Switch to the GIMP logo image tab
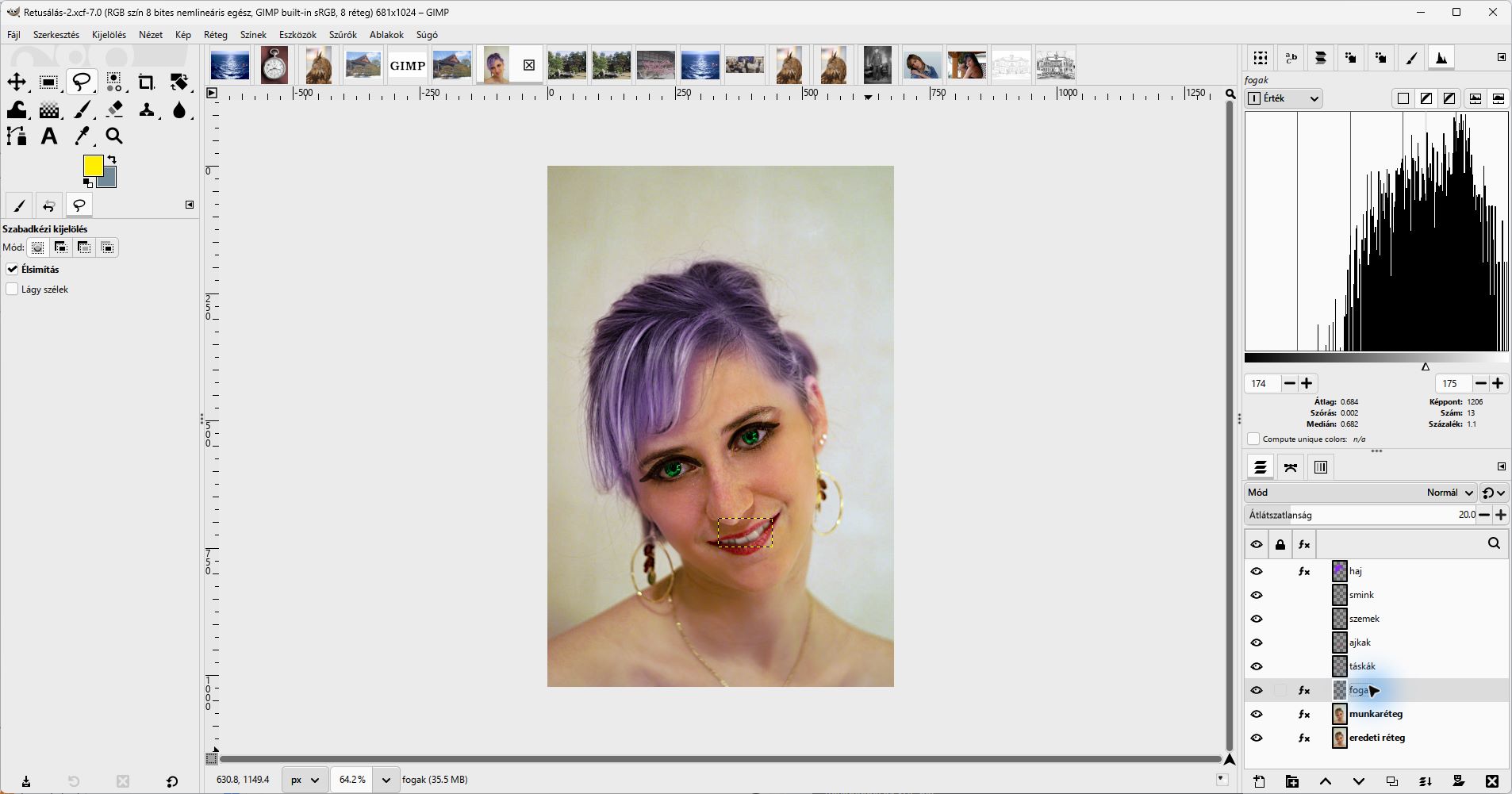The width and height of the screenshot is (1512, 794). click(408, 65)
